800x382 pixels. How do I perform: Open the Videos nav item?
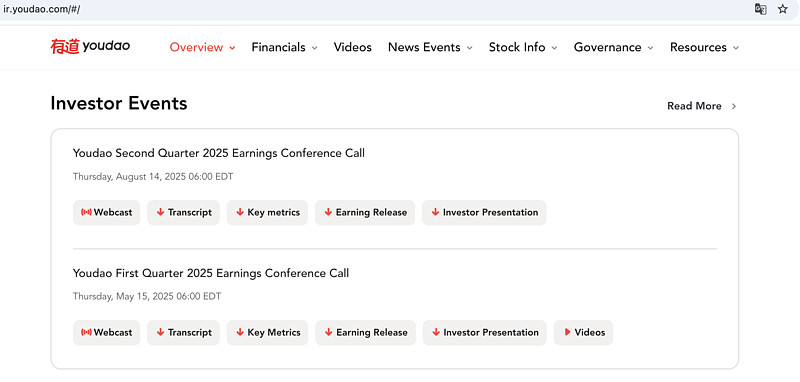pyautogui.click(x=353, y=47)
